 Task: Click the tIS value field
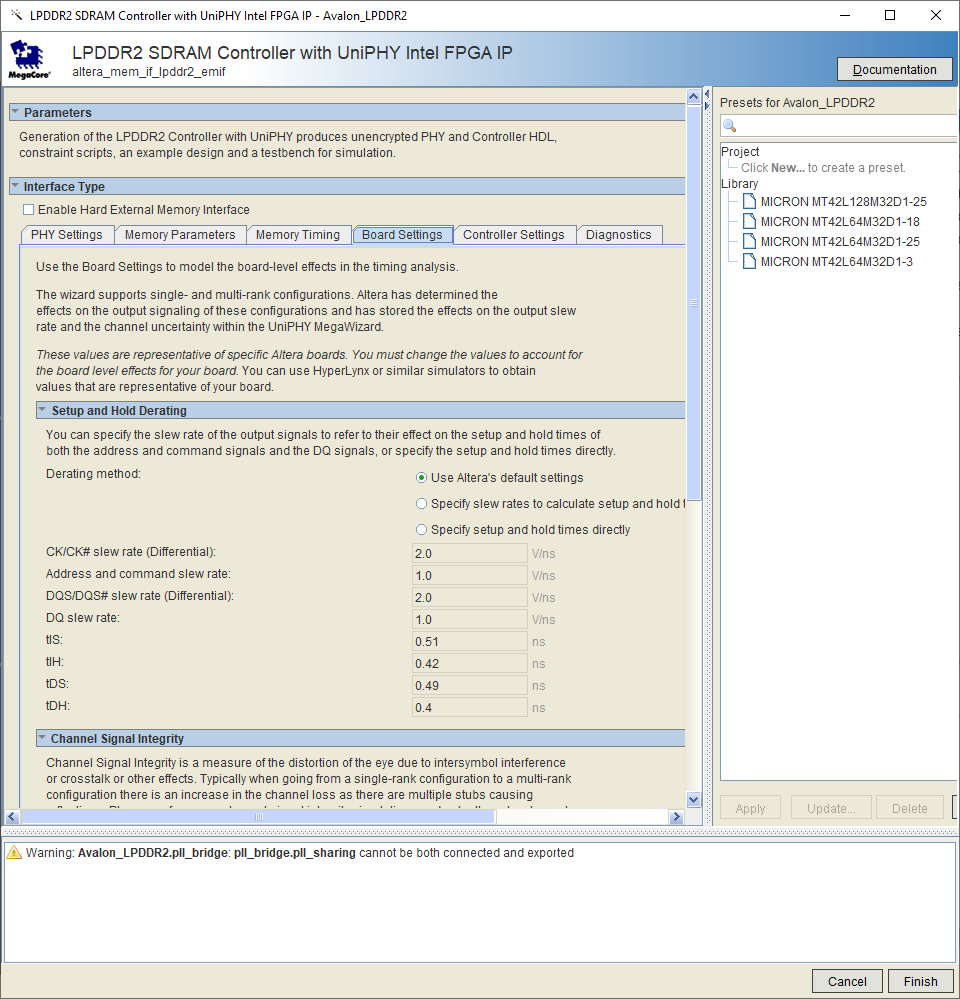[469, 641]
